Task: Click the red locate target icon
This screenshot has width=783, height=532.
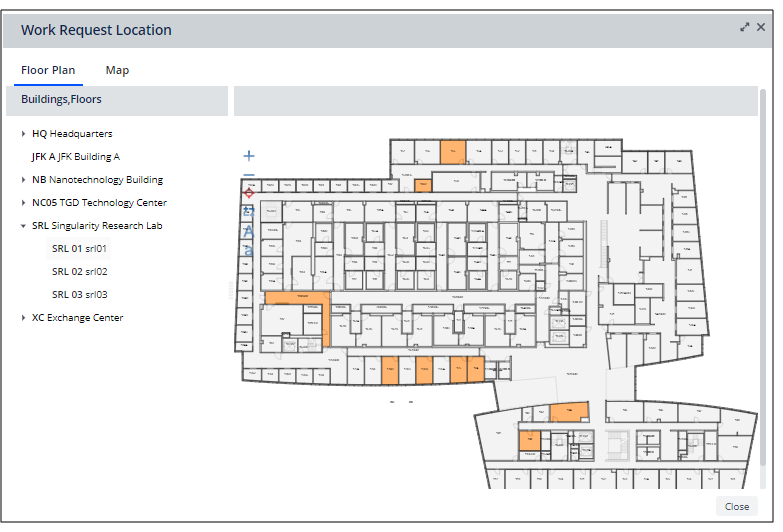Action: [249, 192]
